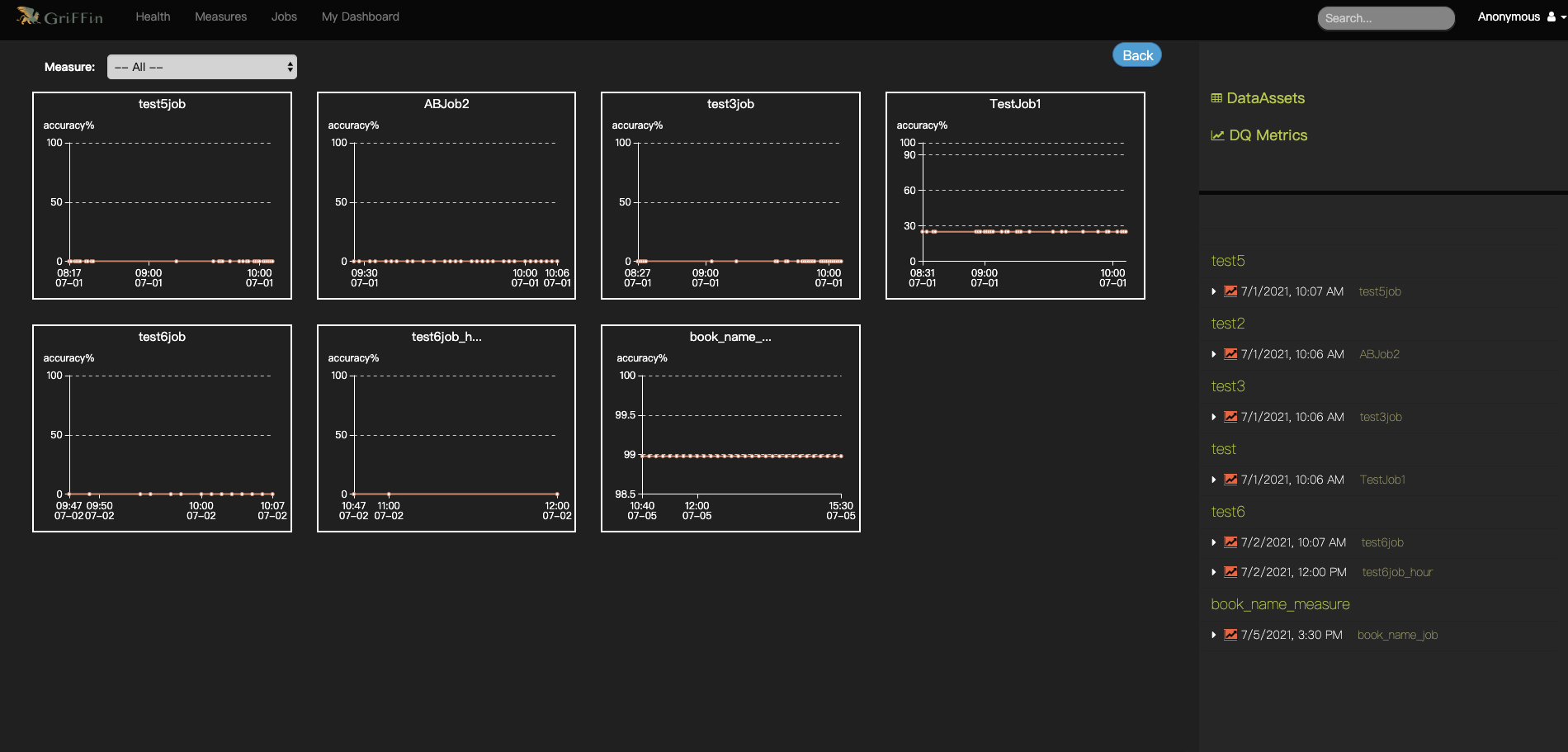
Task: Open the Health menu item
Action: (153, 17)
